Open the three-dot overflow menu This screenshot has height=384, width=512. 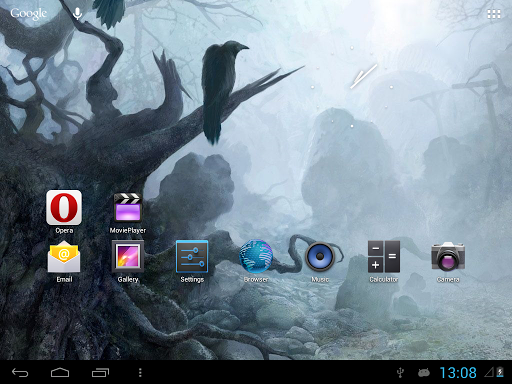(140, 373)
